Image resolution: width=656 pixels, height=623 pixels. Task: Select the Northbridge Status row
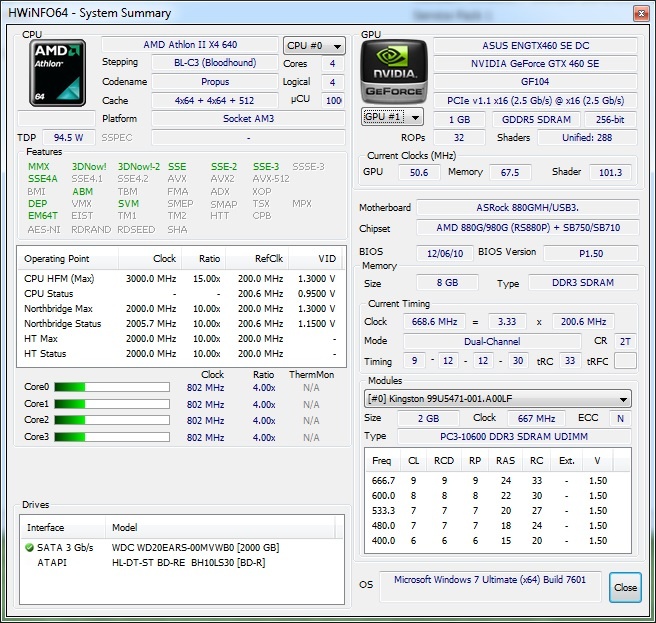[x=181, y=324]
